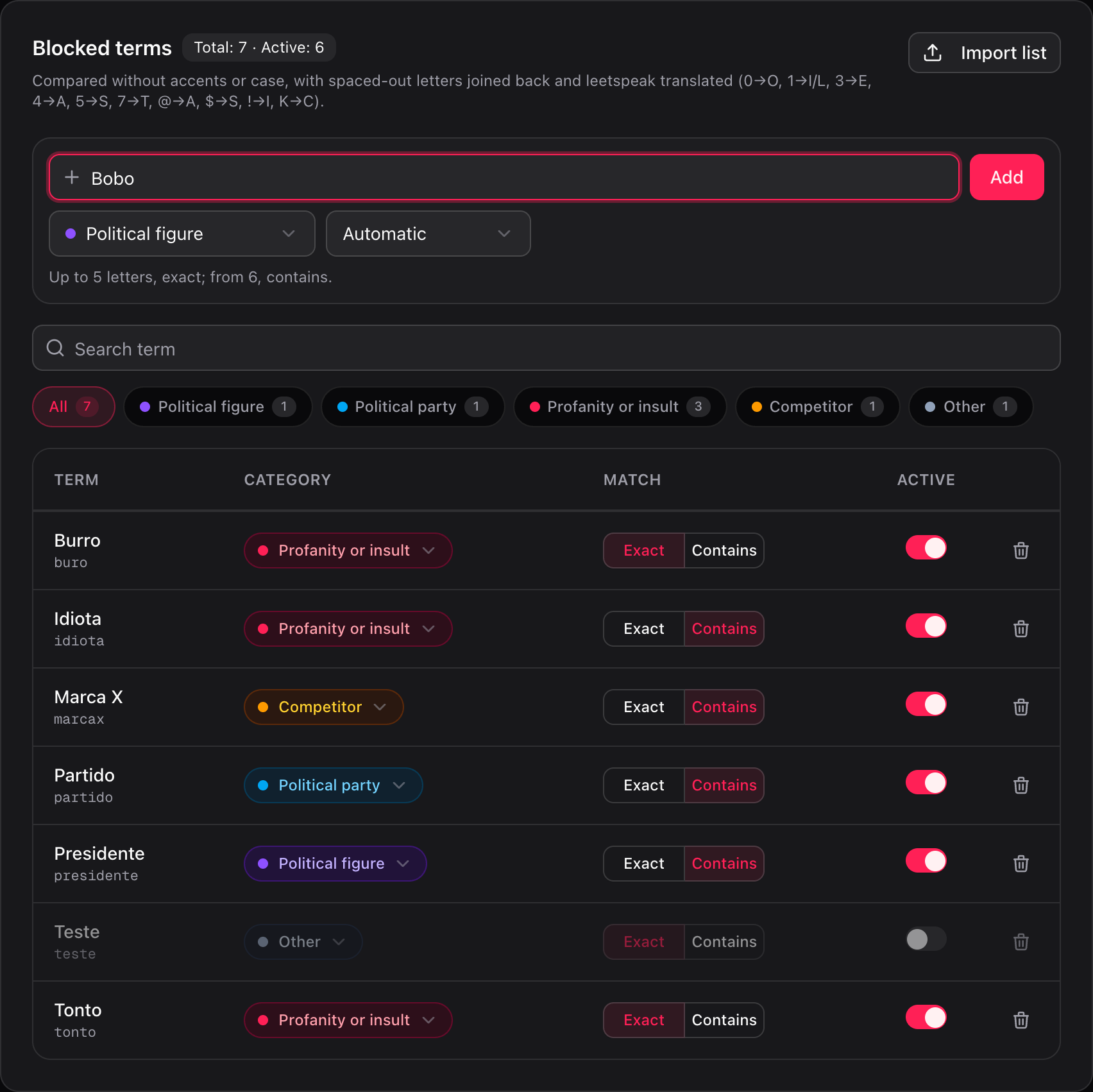This screenshot has width=1093, height=1092.
Task: Filter by the Competitor chip
Action: (x=818, y=407)
